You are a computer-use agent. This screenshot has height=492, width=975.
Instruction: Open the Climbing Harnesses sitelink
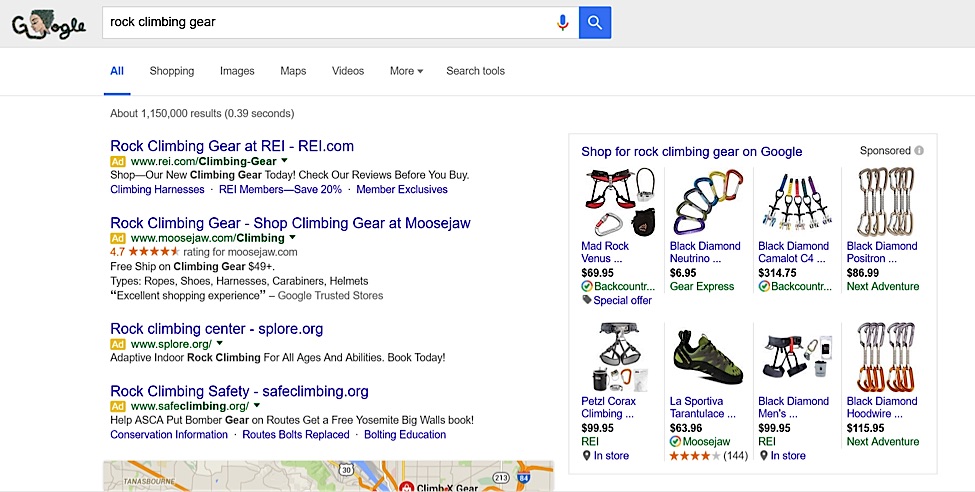point(157,189)
